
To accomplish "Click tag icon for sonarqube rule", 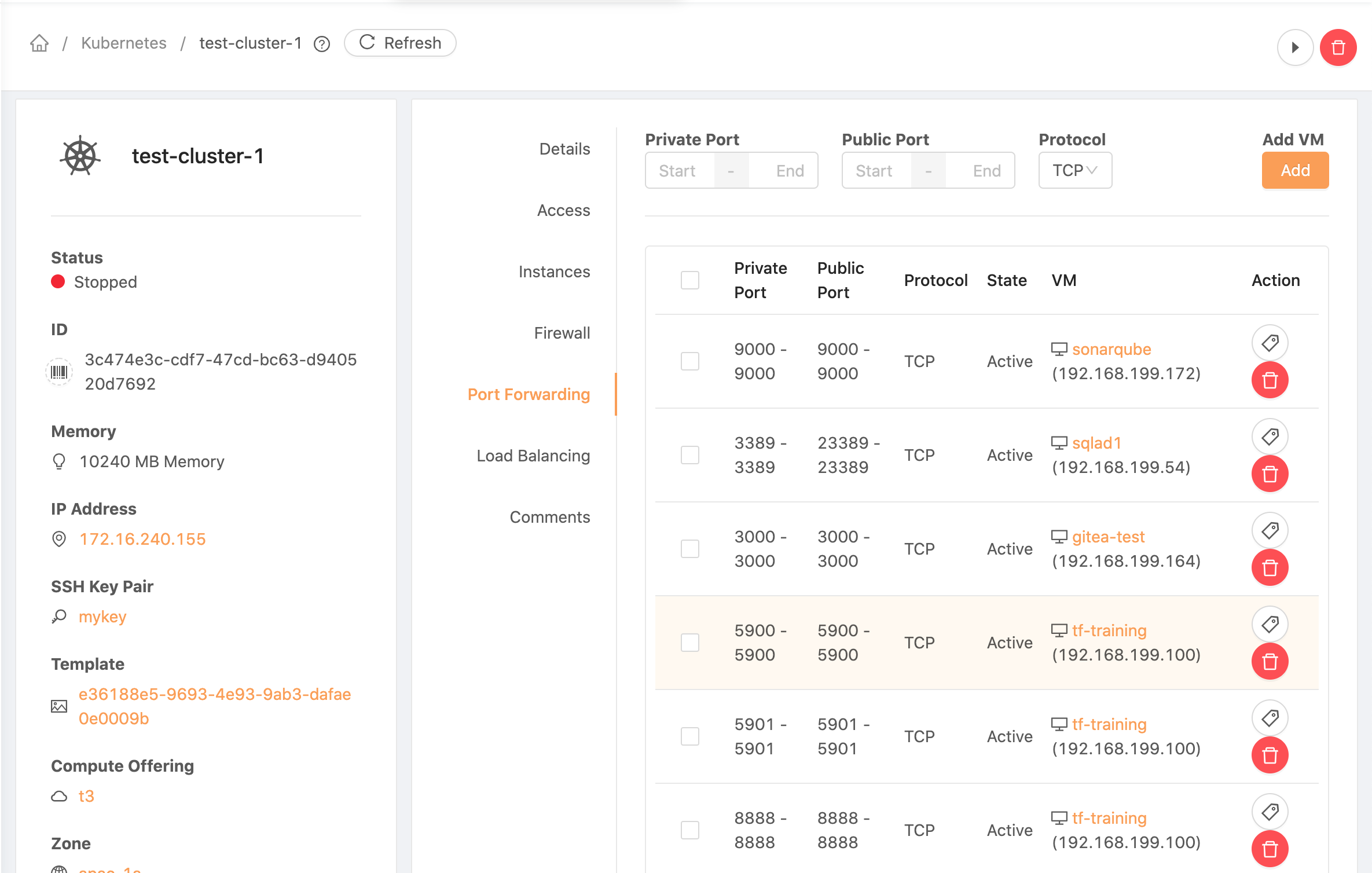I will (x=1270, y=343).
